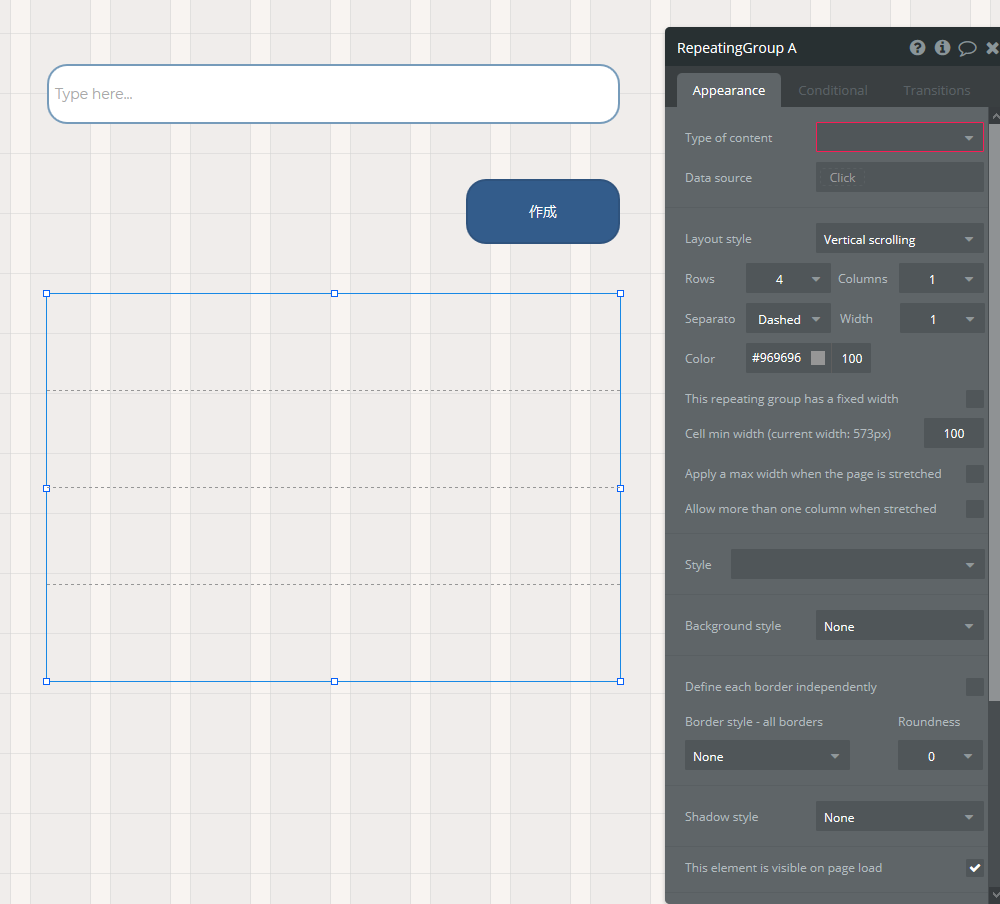Open the help question mark icon
Viewport: 1000px width, 904px height.
(x=917, y=48)
